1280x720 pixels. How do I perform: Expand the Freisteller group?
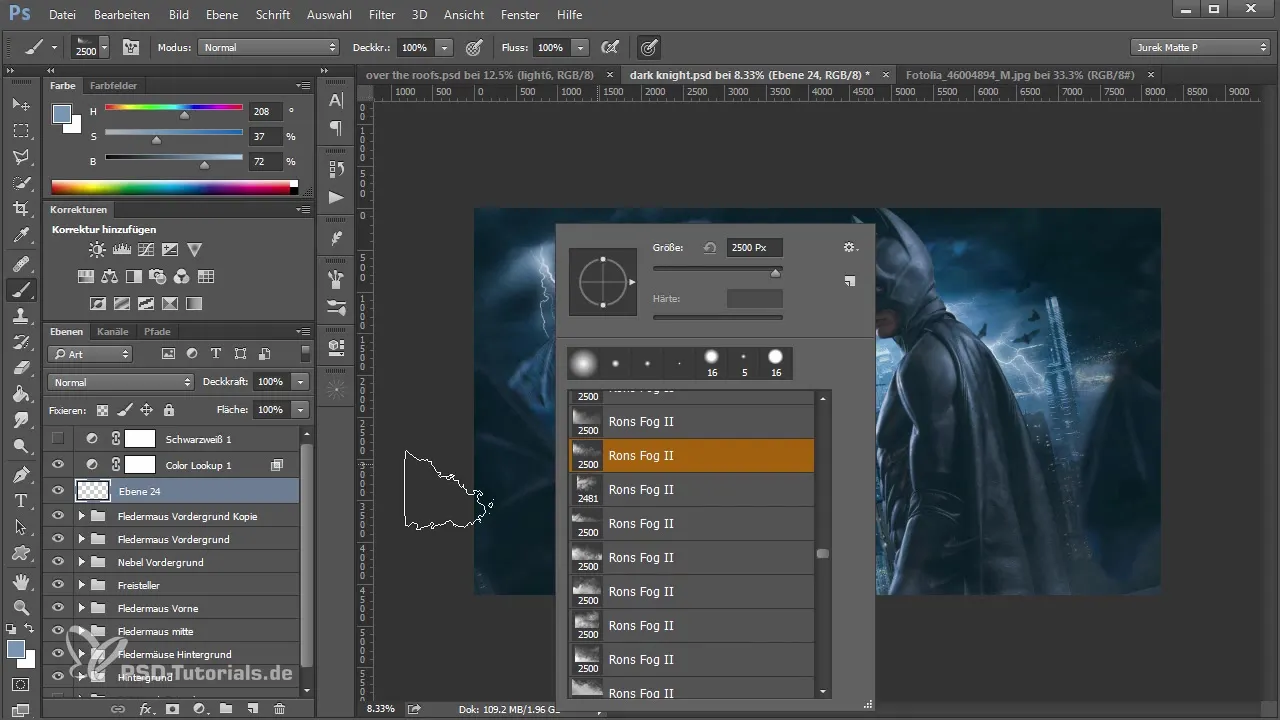(x=82, y=585)
